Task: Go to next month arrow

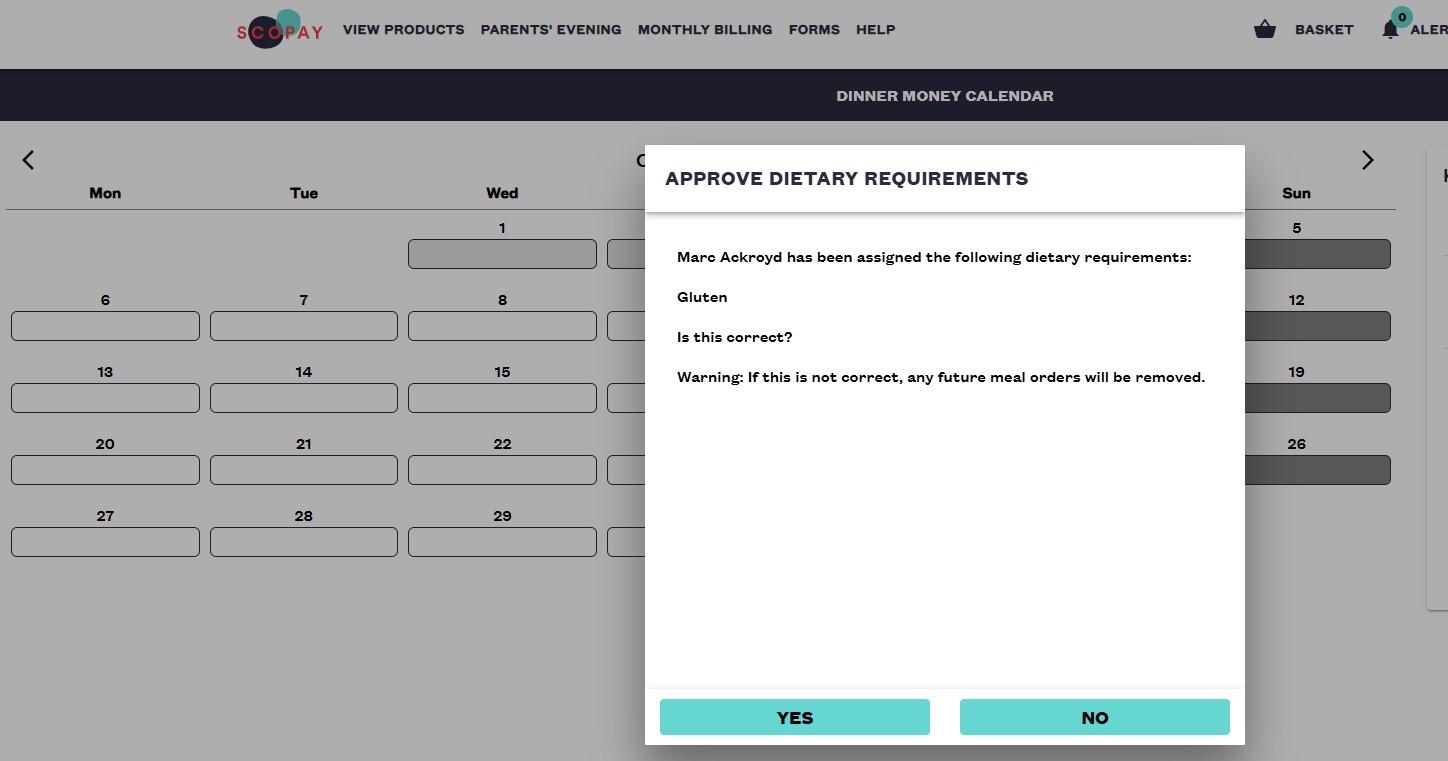Action: (x=1367, y=160)
